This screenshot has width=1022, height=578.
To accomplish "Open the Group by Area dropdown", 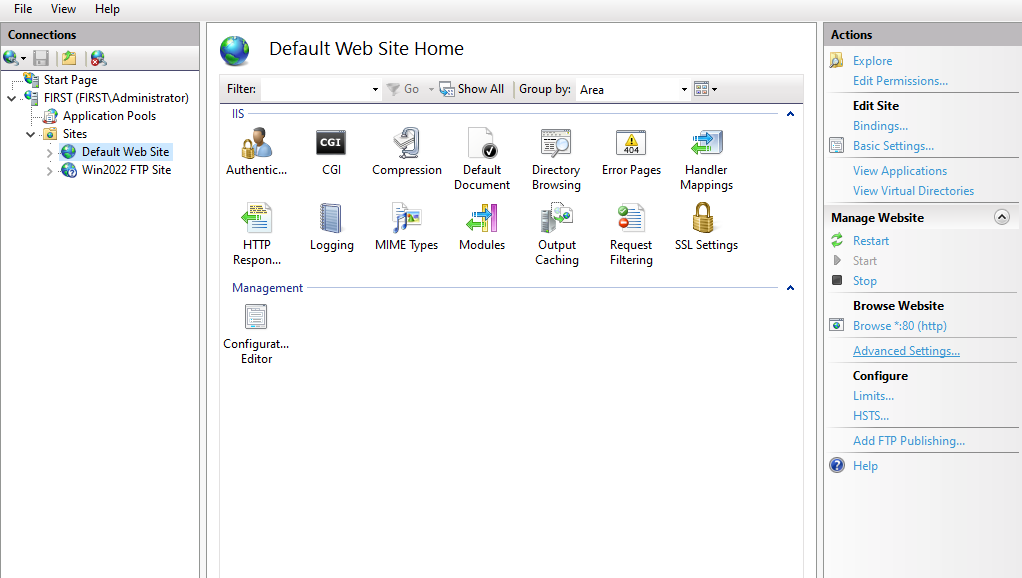I will (x=684, y=89).
